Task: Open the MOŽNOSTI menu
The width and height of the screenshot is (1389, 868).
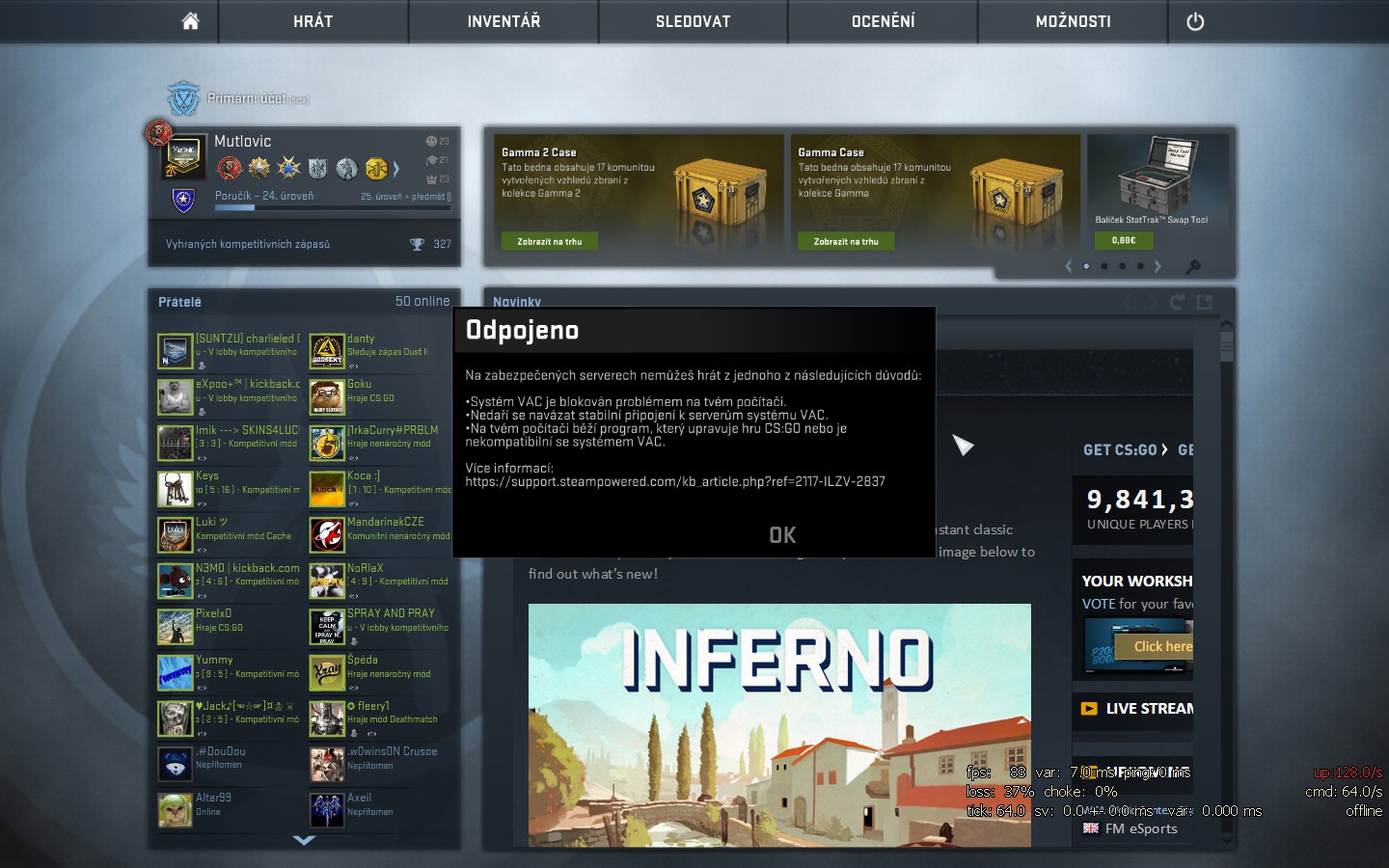Action: 1074,21
